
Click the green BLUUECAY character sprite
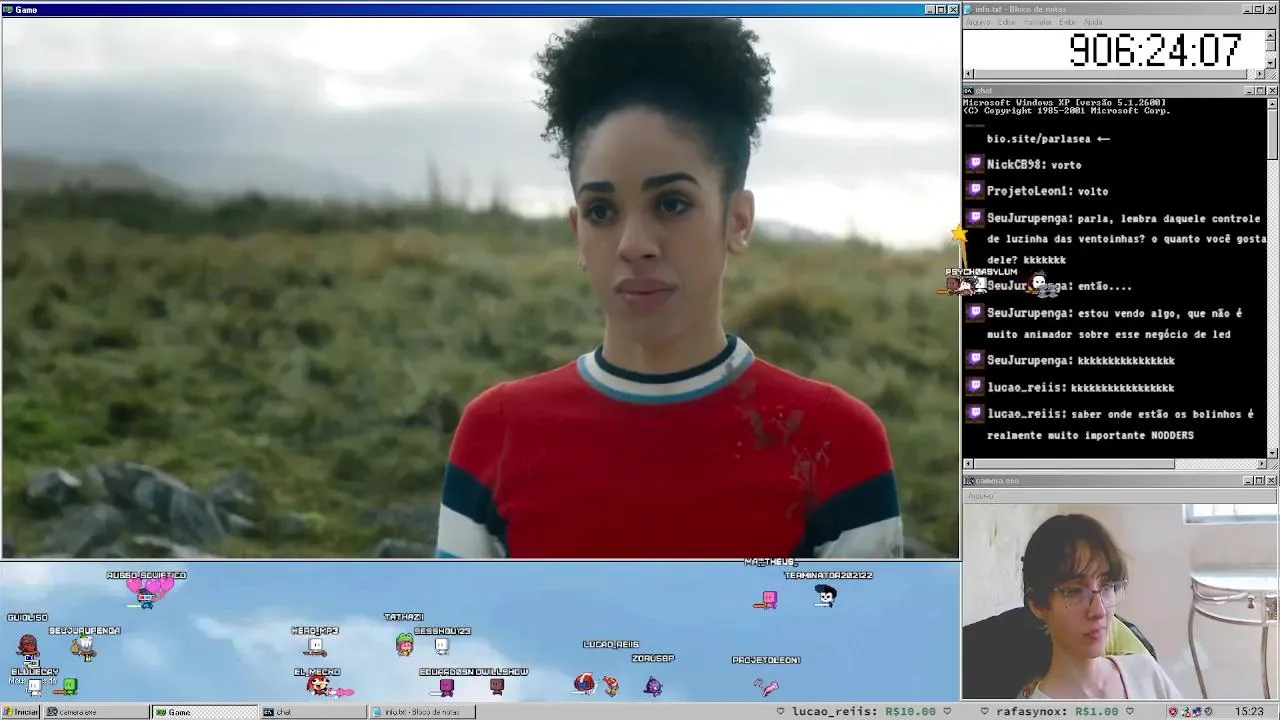pyautogui.click(x=69, y=686)
